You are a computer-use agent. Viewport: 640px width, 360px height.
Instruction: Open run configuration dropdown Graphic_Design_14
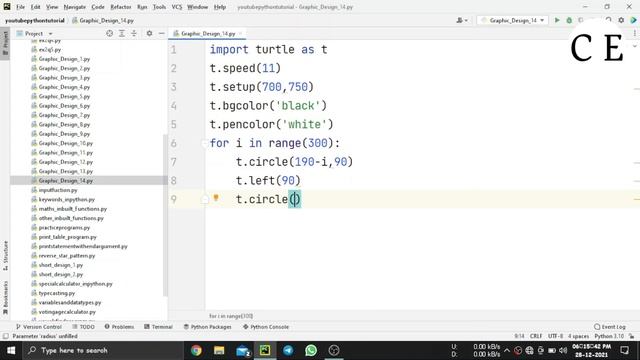tap(512, 20)
